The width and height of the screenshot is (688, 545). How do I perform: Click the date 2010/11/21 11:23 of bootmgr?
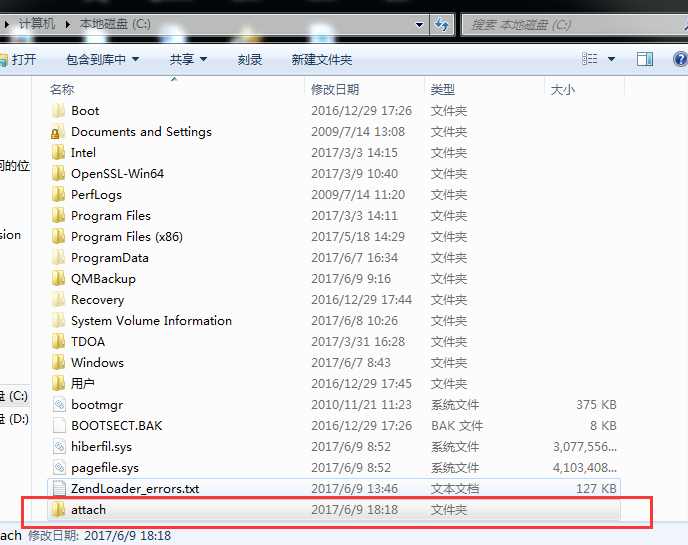(362, 405)
